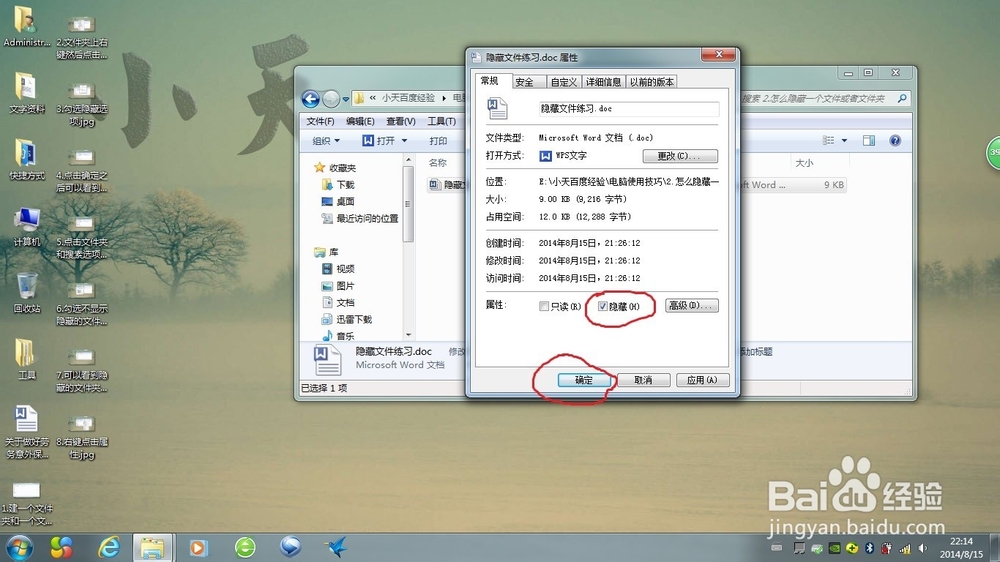Image resolution: width=1000 pixels, height=562 pixels.
Task: Open the change view icon in Explorer
Action: click(828, 140)
